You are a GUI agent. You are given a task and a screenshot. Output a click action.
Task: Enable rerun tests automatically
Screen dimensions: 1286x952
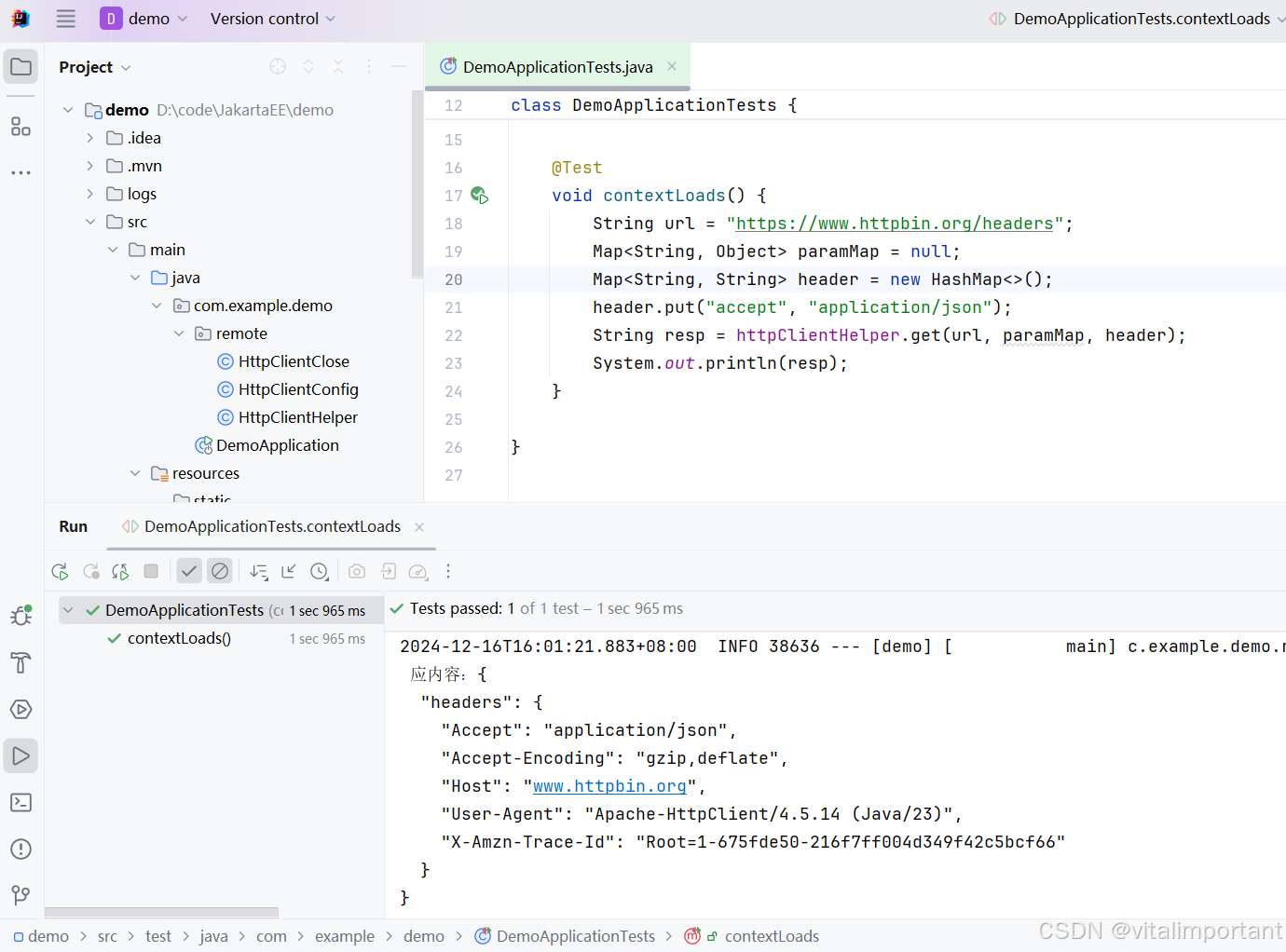coord(119,570)
